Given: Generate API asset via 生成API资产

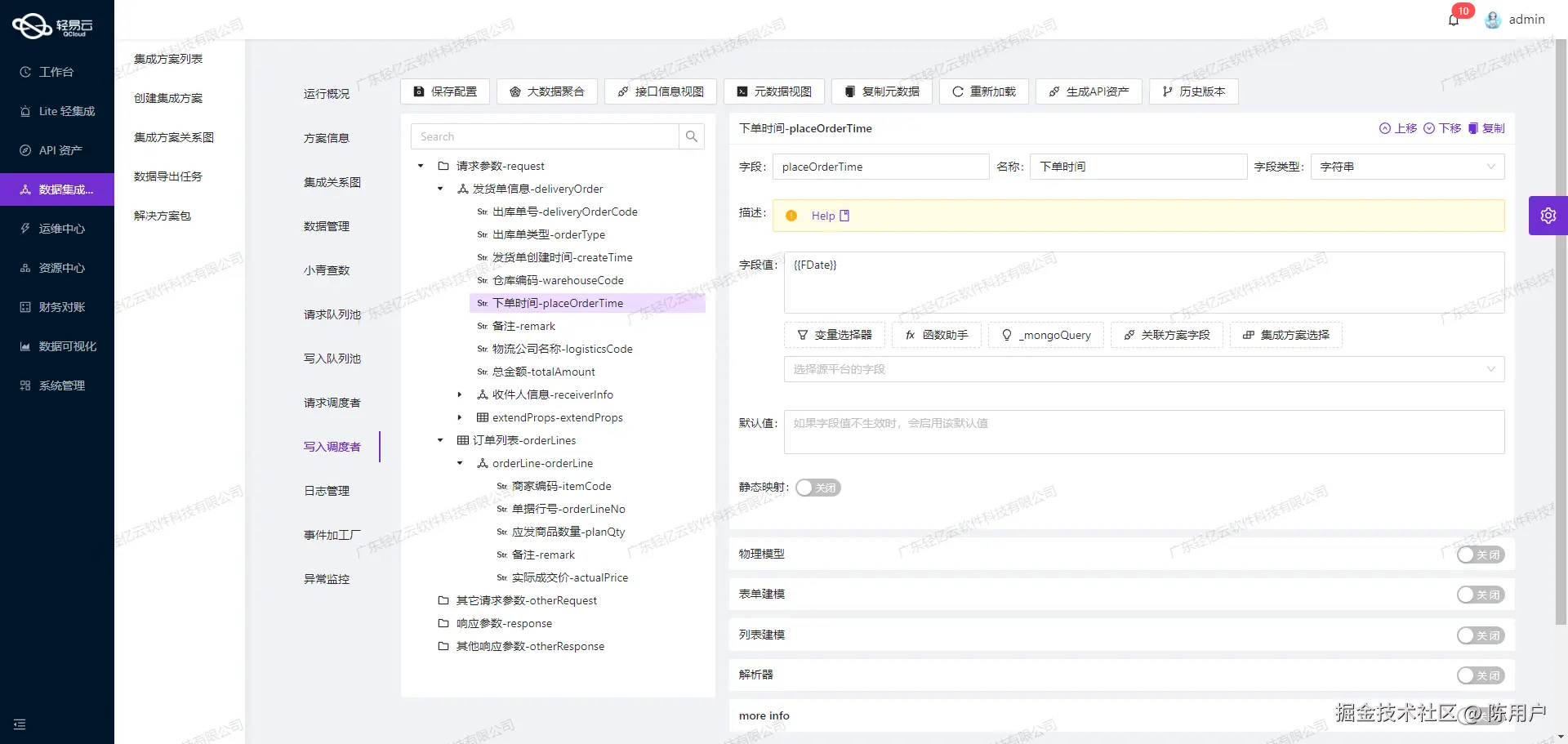Looking at the screenshot, I should click(x=1088, y=91).
